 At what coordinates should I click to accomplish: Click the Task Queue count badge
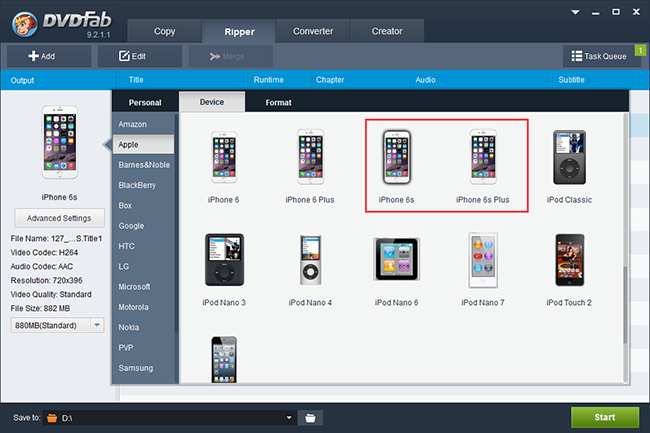click(640, 51)
